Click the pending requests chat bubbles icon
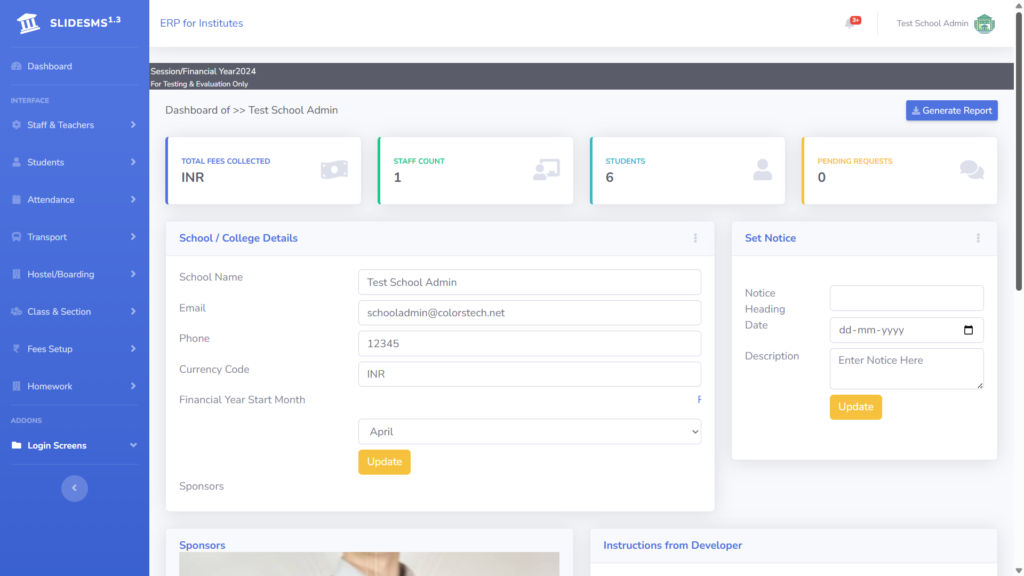This screenshot has height=576, width=1024. (972, 170)
